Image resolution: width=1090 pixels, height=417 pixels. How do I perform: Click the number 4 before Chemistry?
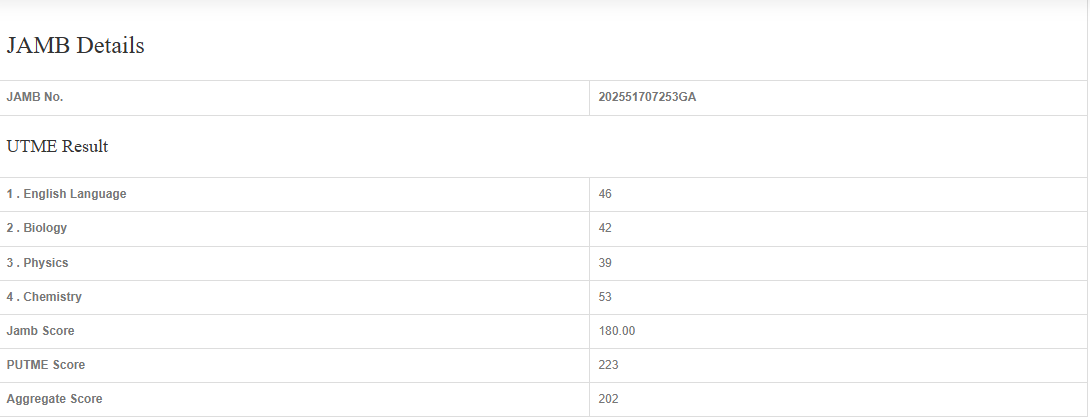pyautogui.click(x=10, y=297)
